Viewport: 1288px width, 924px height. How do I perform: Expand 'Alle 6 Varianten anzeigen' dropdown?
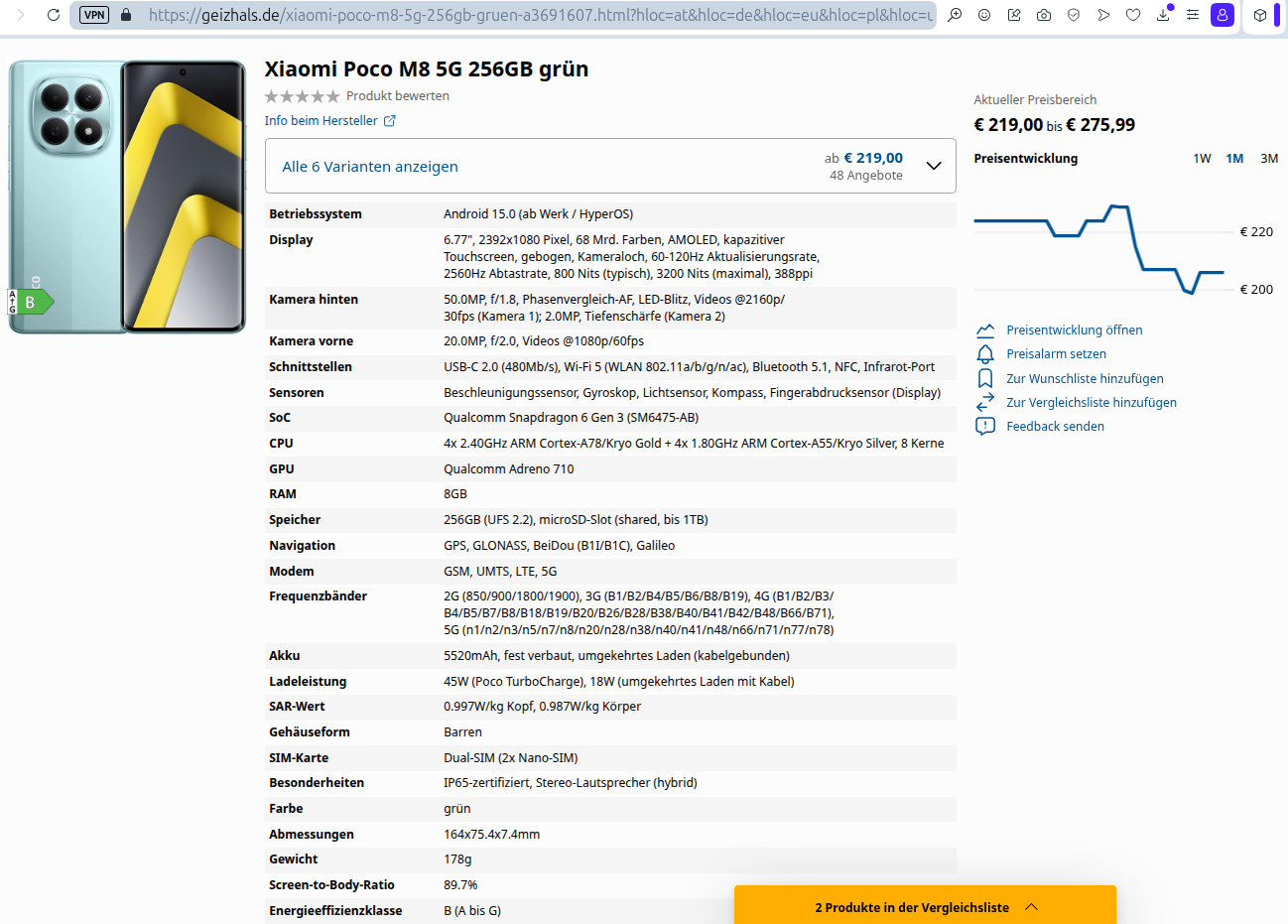click(x=610, y=166)
